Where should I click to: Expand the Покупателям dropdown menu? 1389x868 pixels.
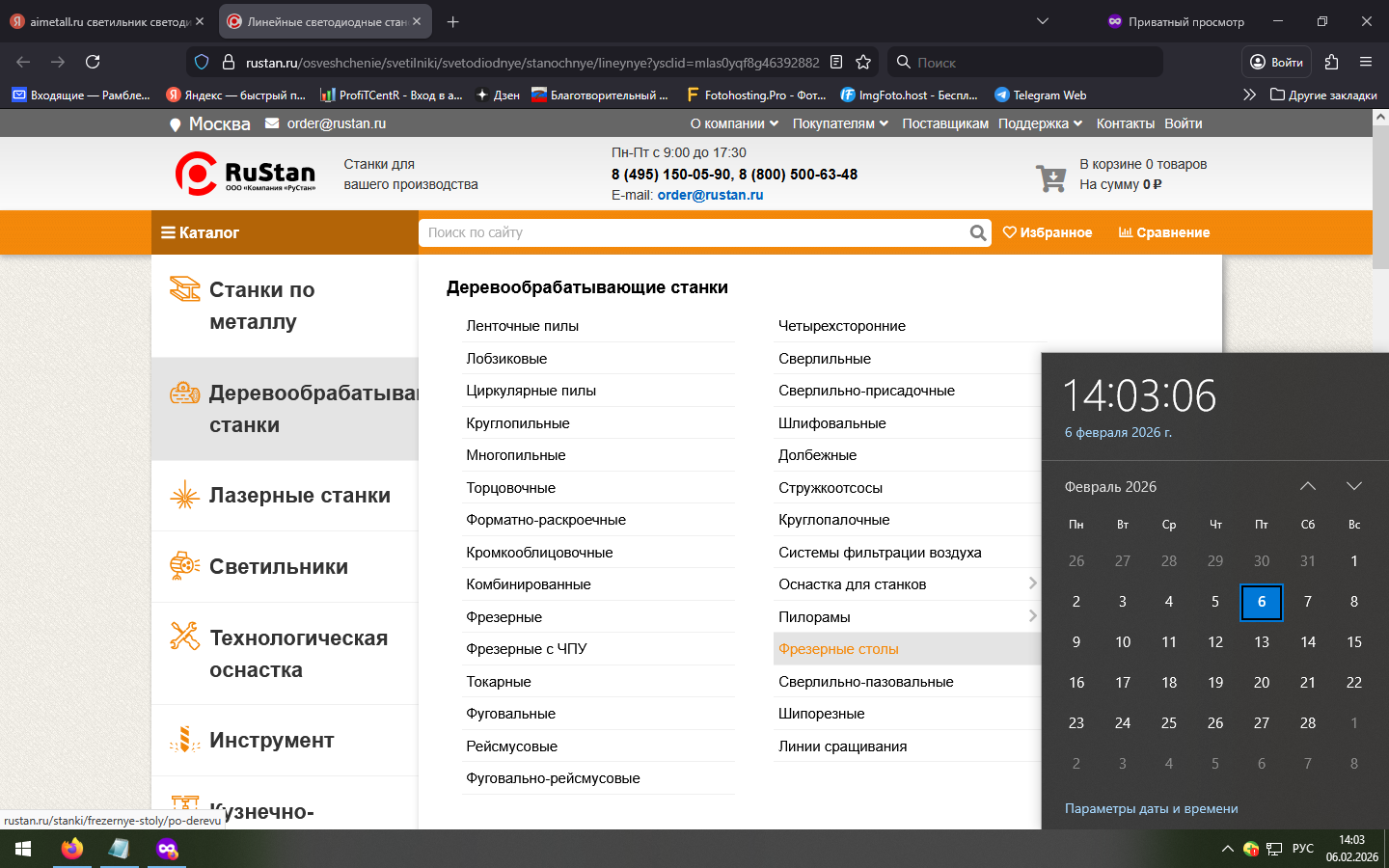[840, 123]
